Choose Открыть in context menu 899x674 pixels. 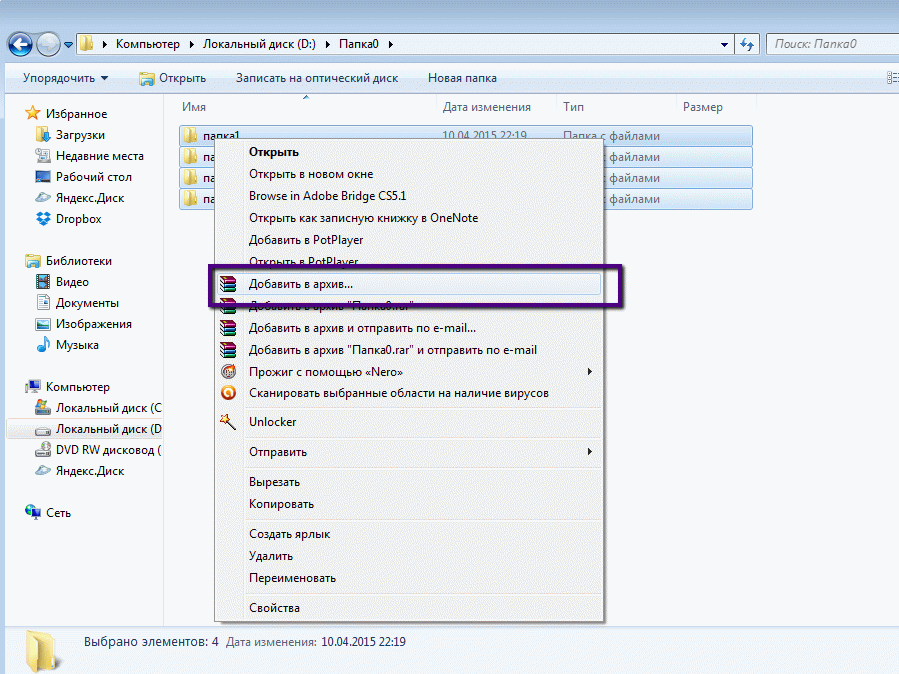[273, 152]
